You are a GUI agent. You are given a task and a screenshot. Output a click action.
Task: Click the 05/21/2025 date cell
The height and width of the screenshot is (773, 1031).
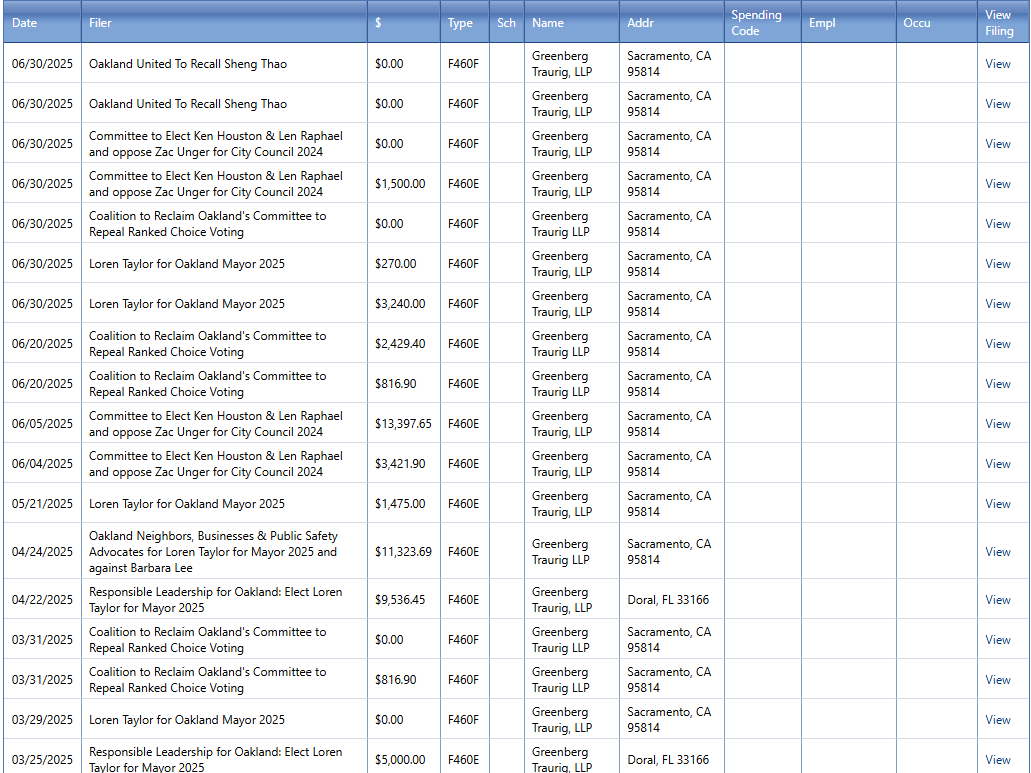pos(42,504)
